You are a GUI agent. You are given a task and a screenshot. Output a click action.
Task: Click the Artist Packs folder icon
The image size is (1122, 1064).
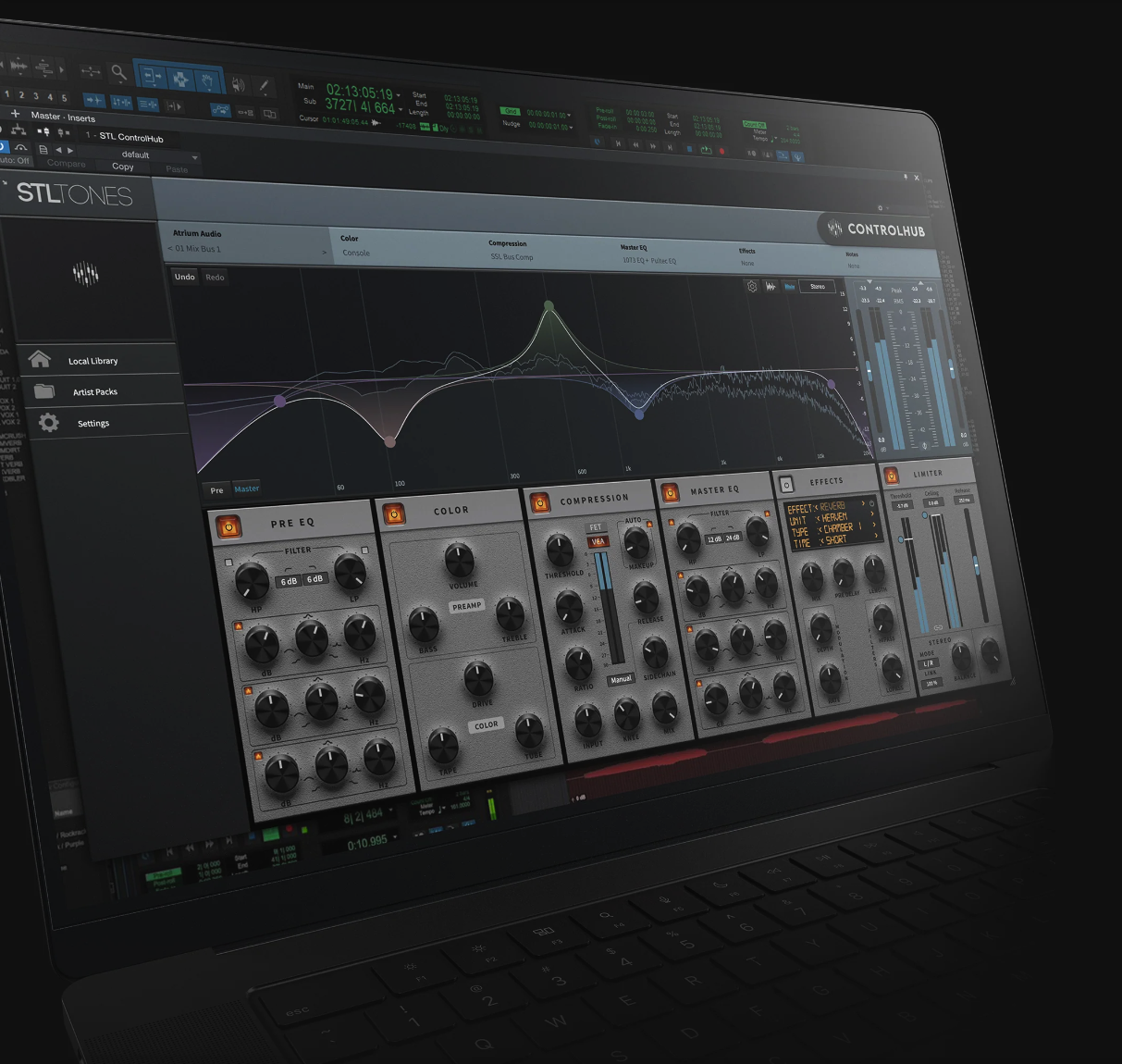click(43, 390)
